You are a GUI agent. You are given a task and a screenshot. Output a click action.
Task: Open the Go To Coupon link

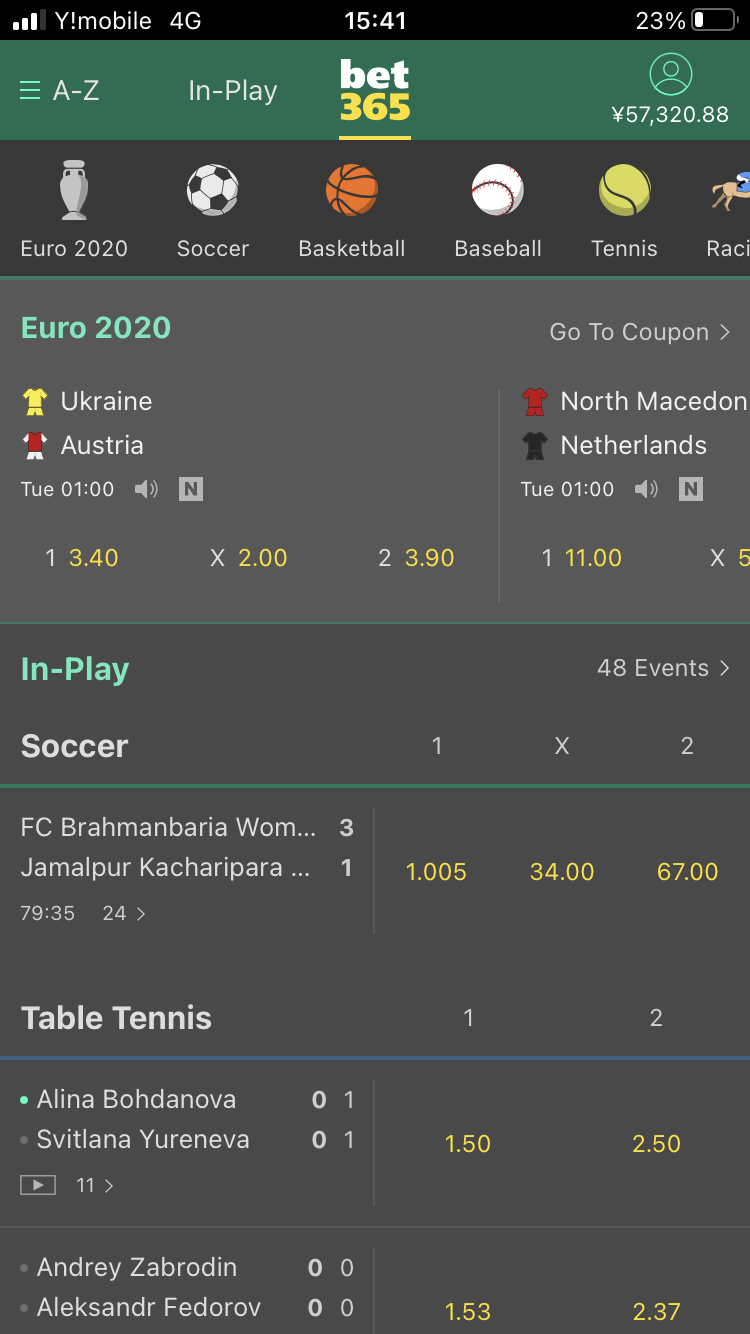pos(640,332)
